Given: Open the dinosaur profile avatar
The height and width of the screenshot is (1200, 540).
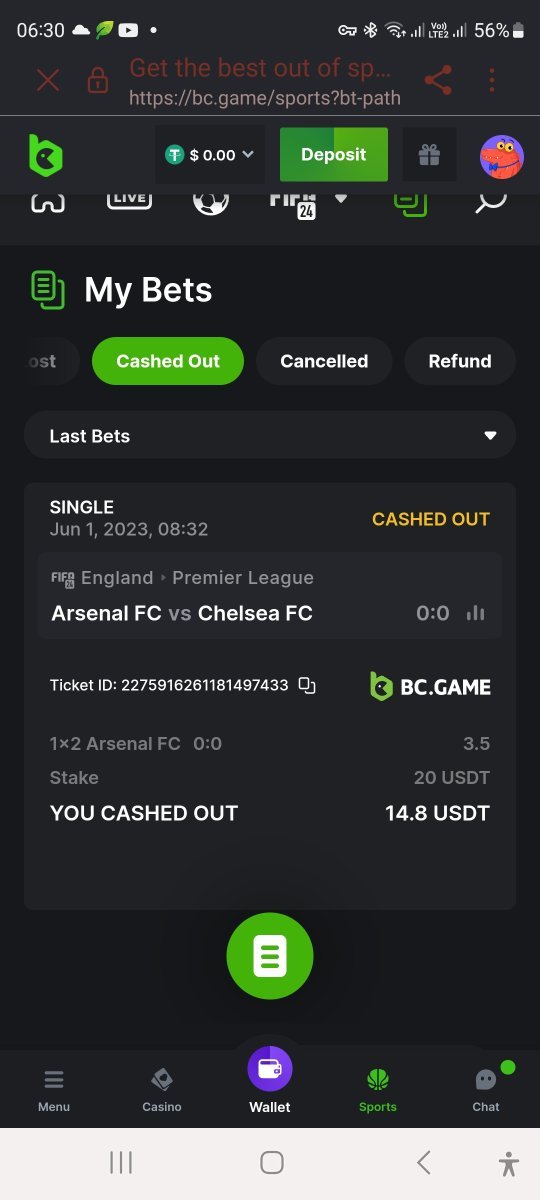Looking at the screenshot, I should coord(502,156).
